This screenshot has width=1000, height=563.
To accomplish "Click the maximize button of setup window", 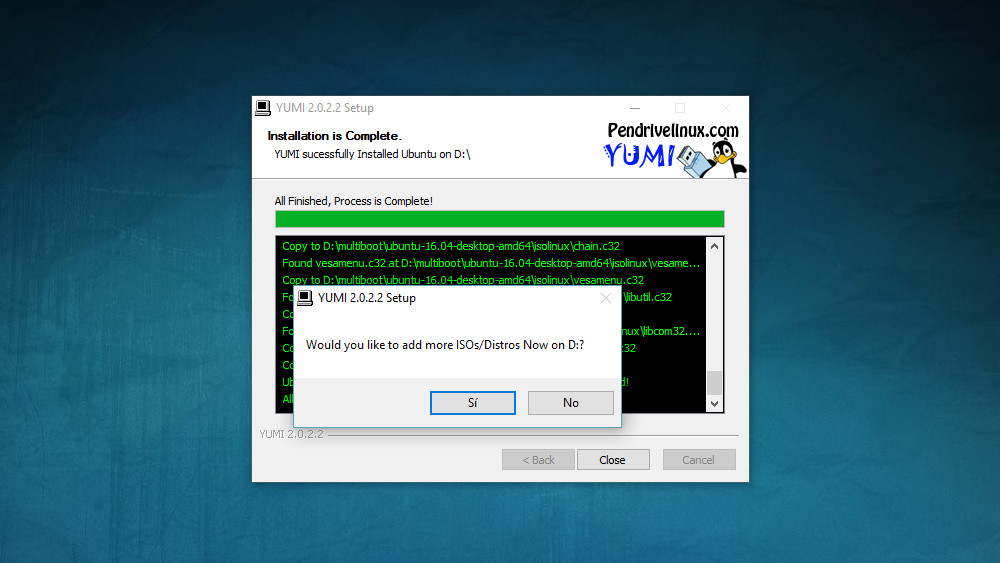I will coord(680,108).
